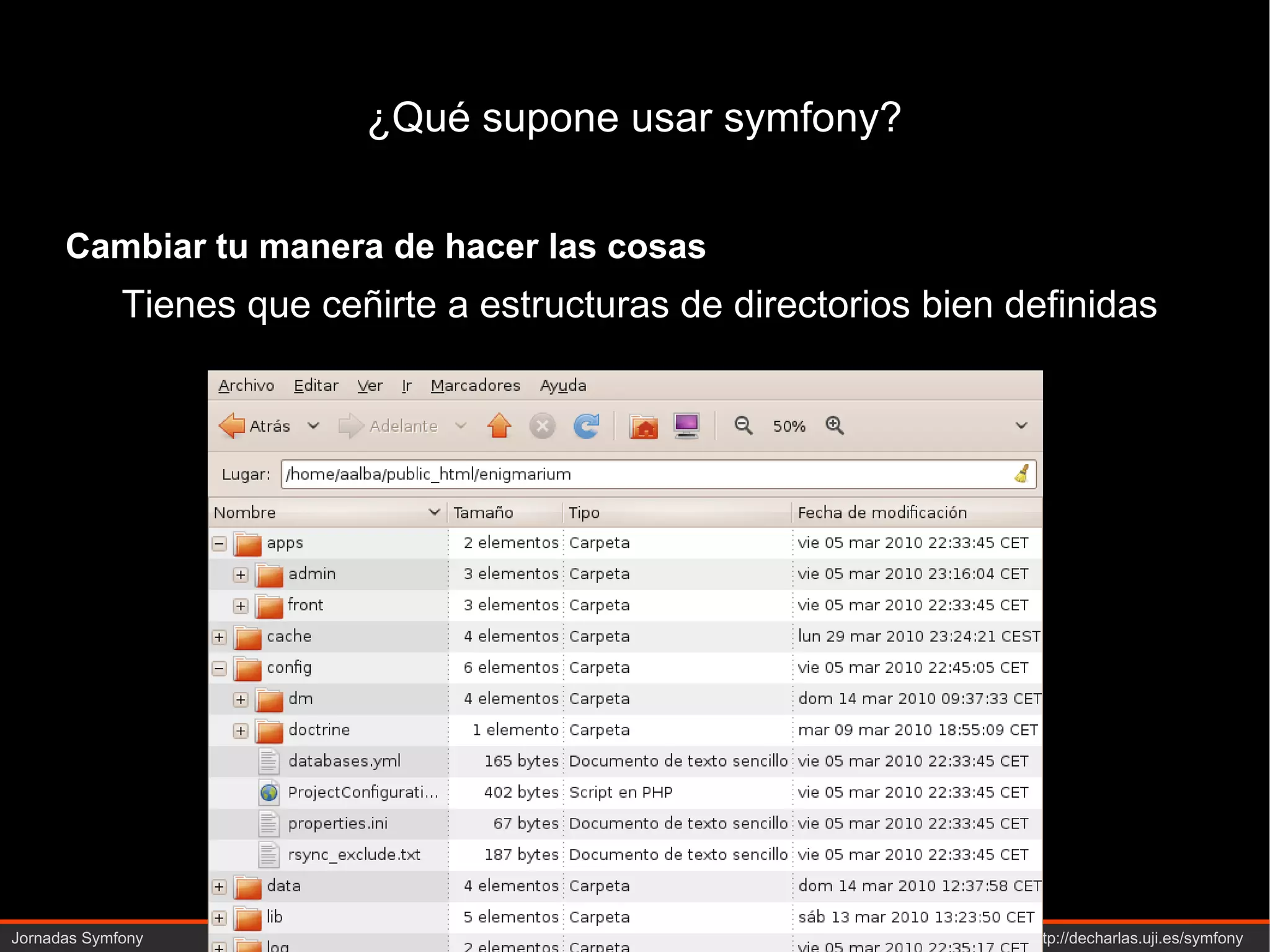The width and height of the screenshot is (1270, 952).
Task: Open the Ayuda menu
Action: 563,386
